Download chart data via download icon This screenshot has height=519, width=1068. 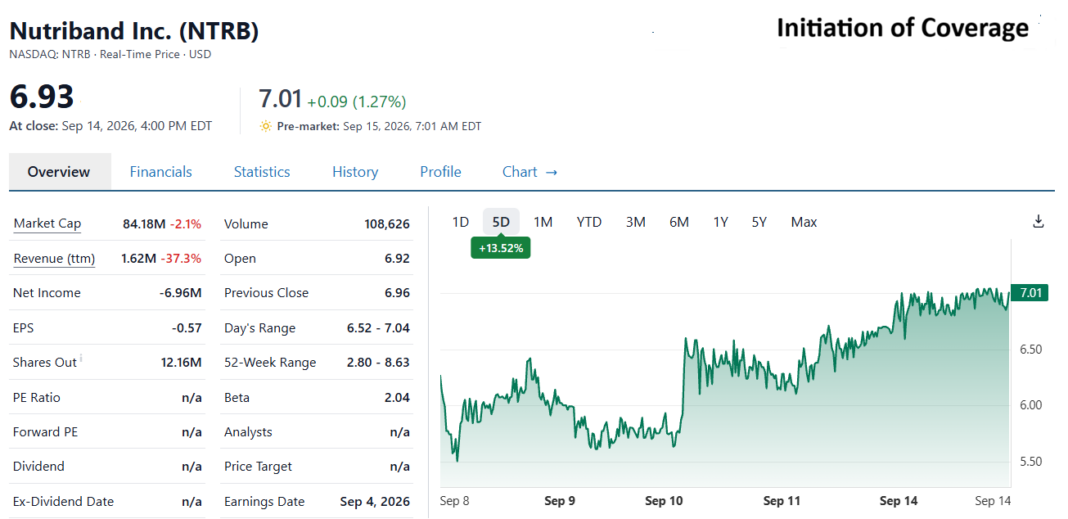tap(1038, 221)
